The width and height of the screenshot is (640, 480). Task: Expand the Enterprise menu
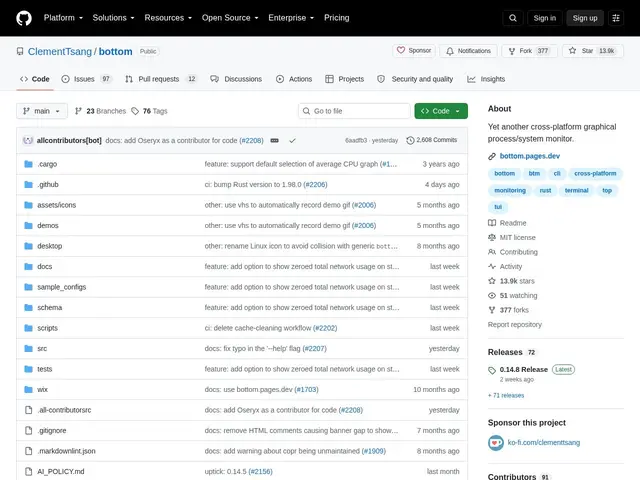[291, 18]
